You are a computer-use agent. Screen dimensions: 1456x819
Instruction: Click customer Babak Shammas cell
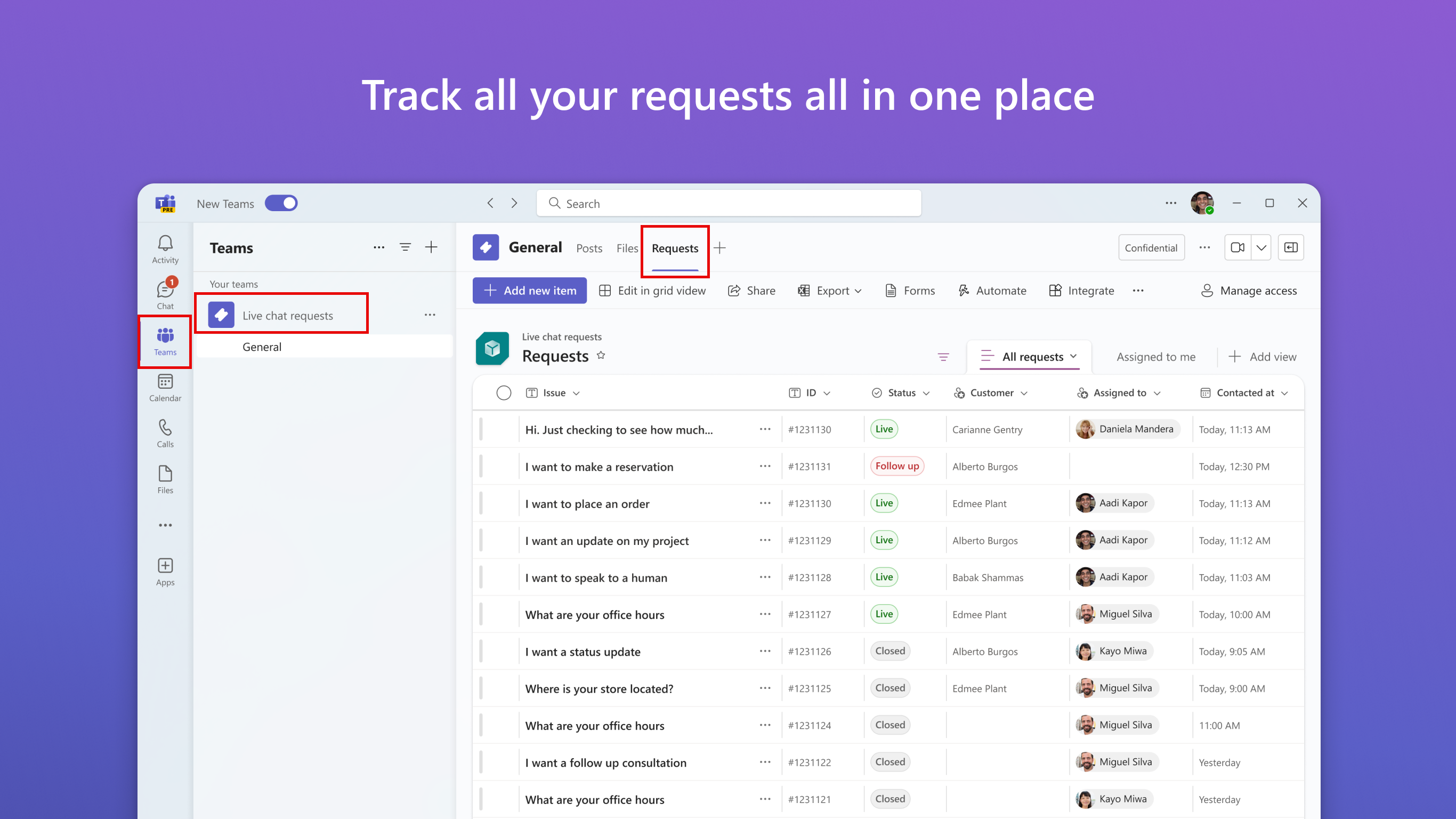987,577
